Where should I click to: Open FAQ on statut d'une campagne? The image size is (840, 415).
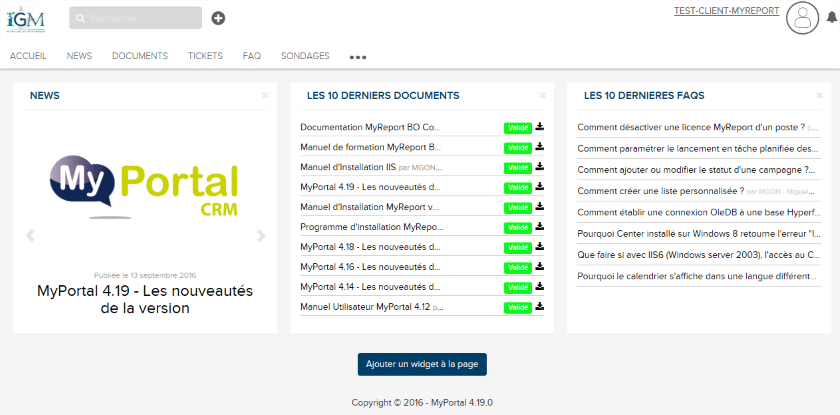tap(696, 169)
